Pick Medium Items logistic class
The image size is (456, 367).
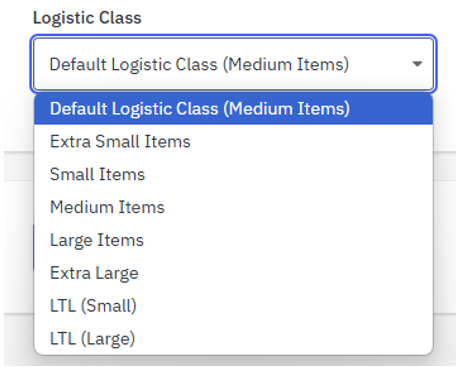click(x=233, y=207)
